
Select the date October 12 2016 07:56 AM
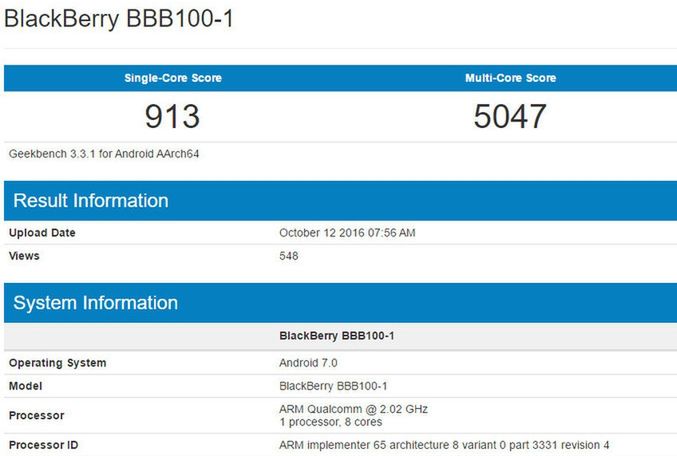(347, 233)
